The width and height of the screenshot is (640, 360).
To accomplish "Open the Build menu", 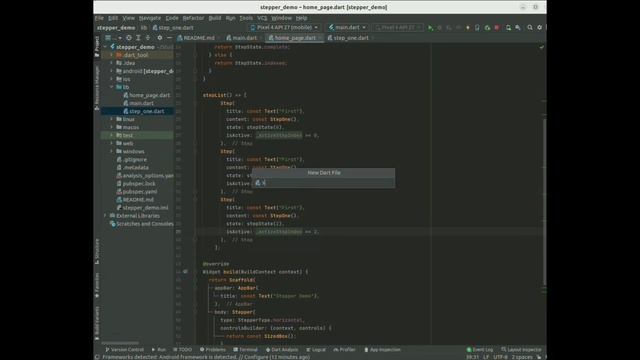I will coord(215,18).
